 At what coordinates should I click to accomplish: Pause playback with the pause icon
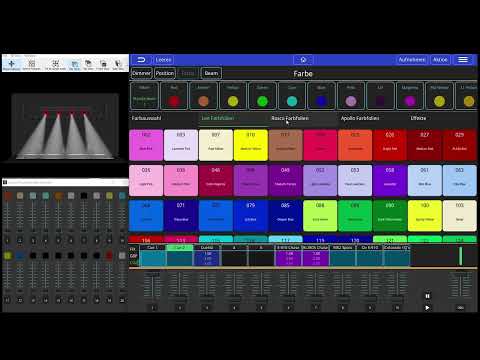coord(427,296)
